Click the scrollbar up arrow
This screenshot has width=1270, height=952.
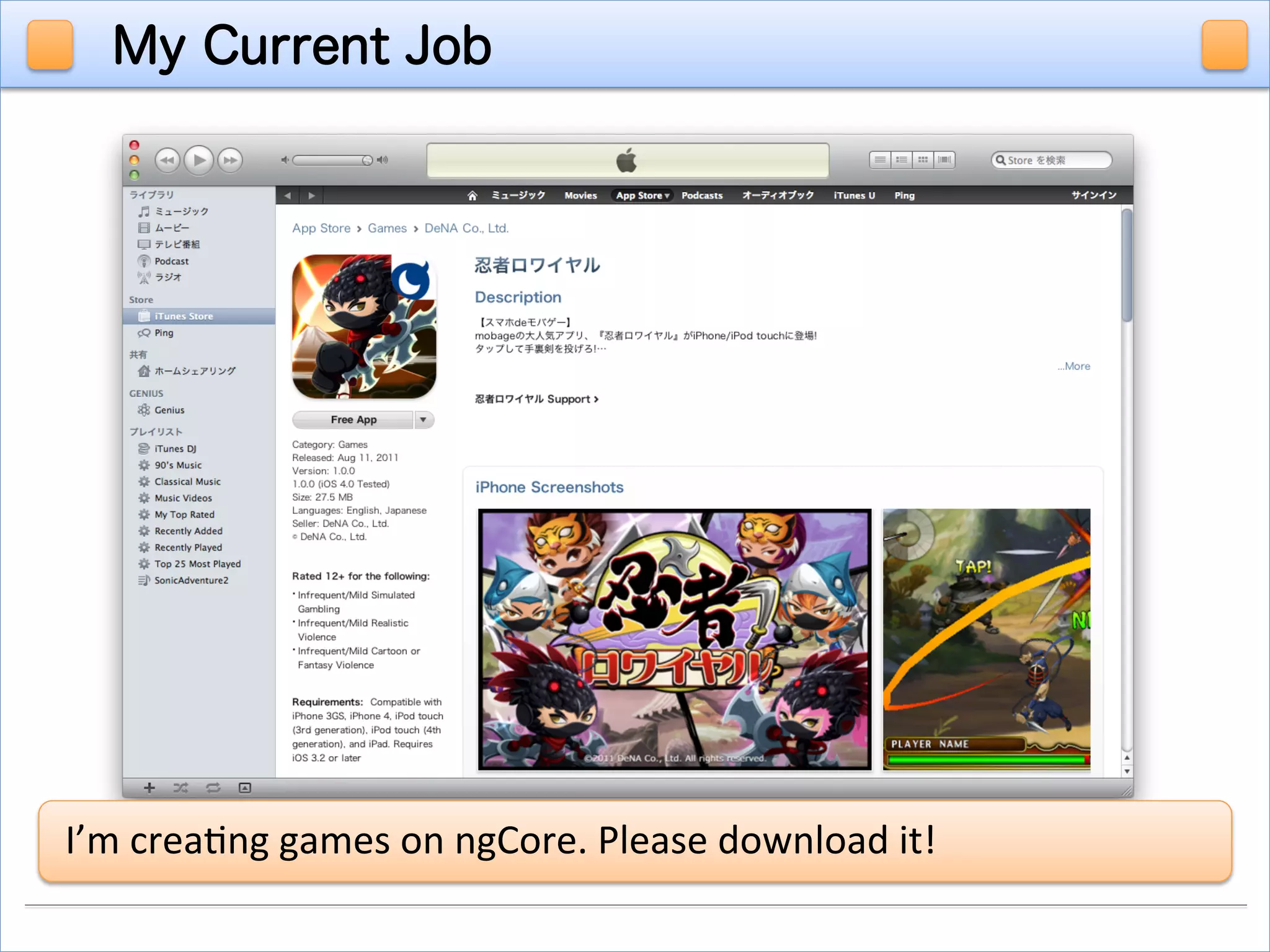[1127, 758]
